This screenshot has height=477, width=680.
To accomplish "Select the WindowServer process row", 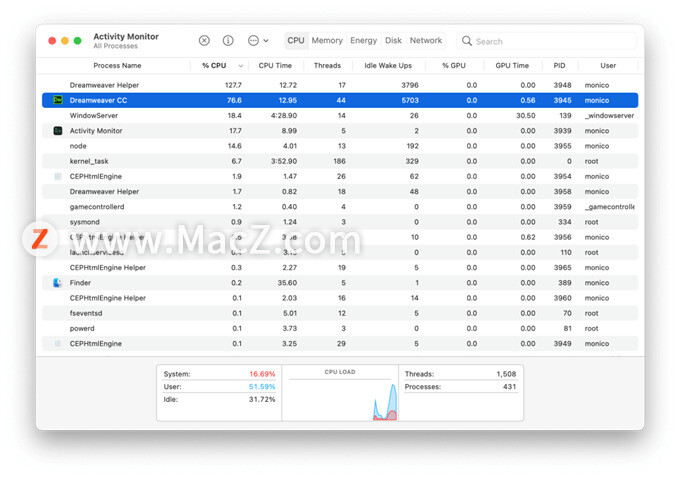I will pyautogui.click(x=340, y=115).
